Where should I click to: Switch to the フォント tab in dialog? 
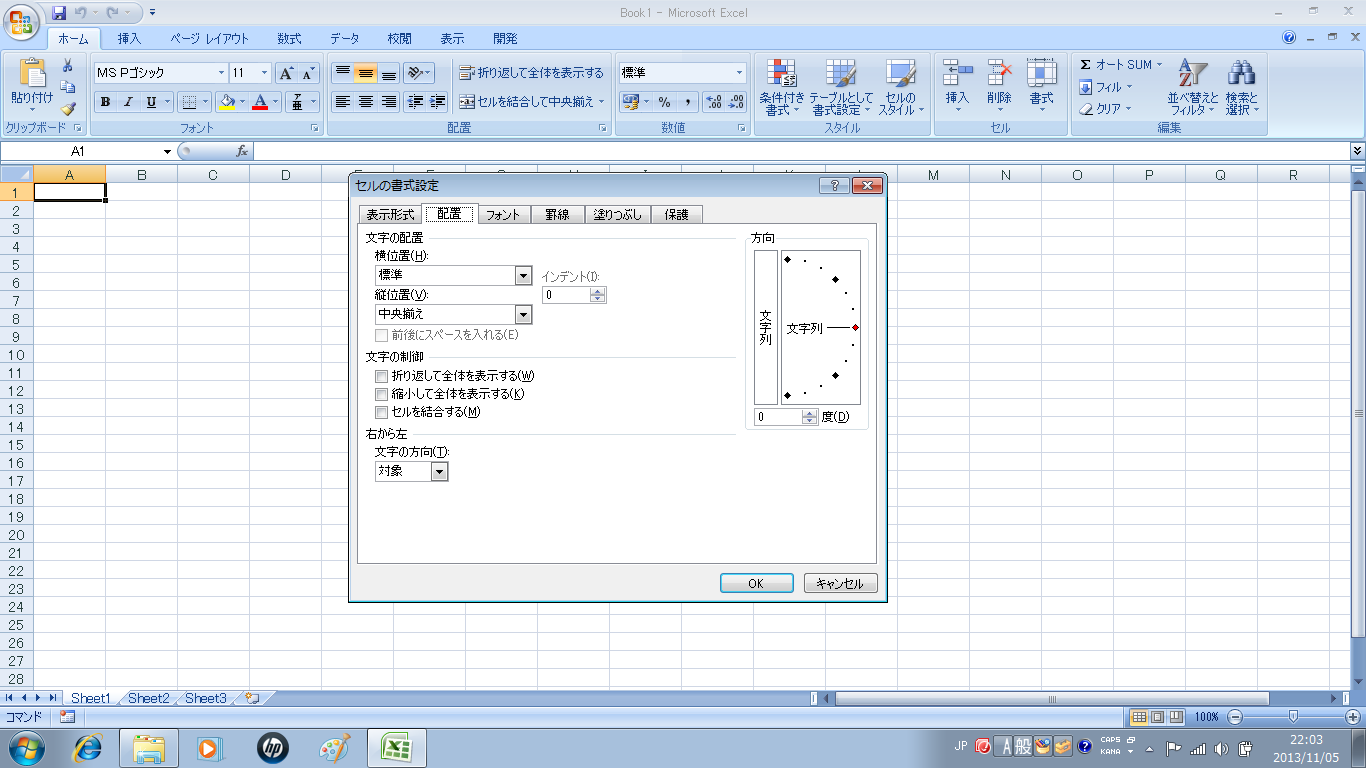click(503, 214)
